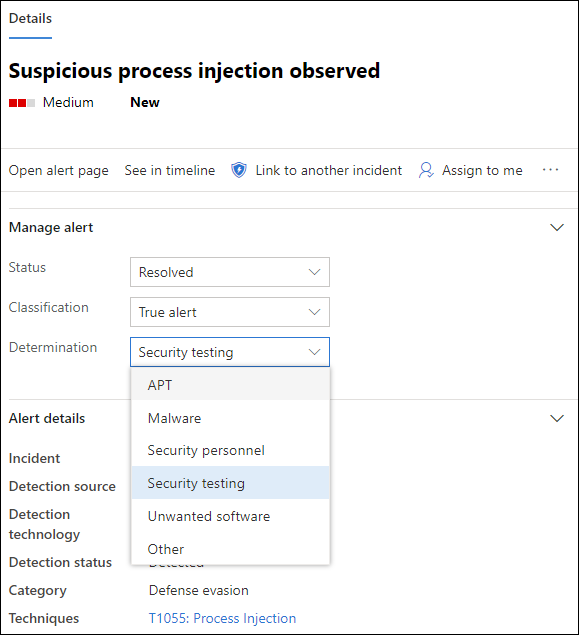Choose Unwanted software determination
This screenshot has height=635, width=579.
pos(230,516)
